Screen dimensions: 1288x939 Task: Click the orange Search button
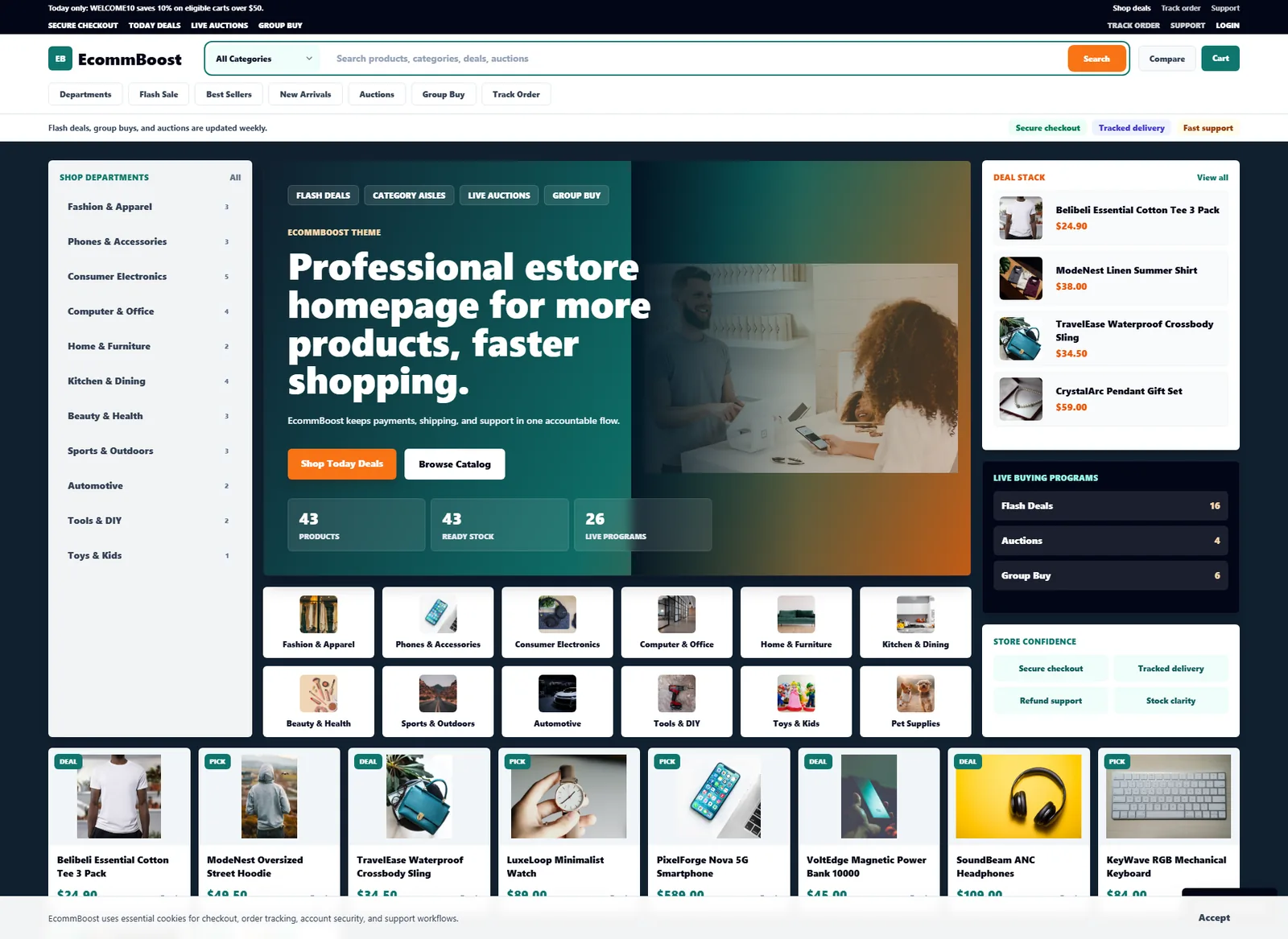point(1096,59)
